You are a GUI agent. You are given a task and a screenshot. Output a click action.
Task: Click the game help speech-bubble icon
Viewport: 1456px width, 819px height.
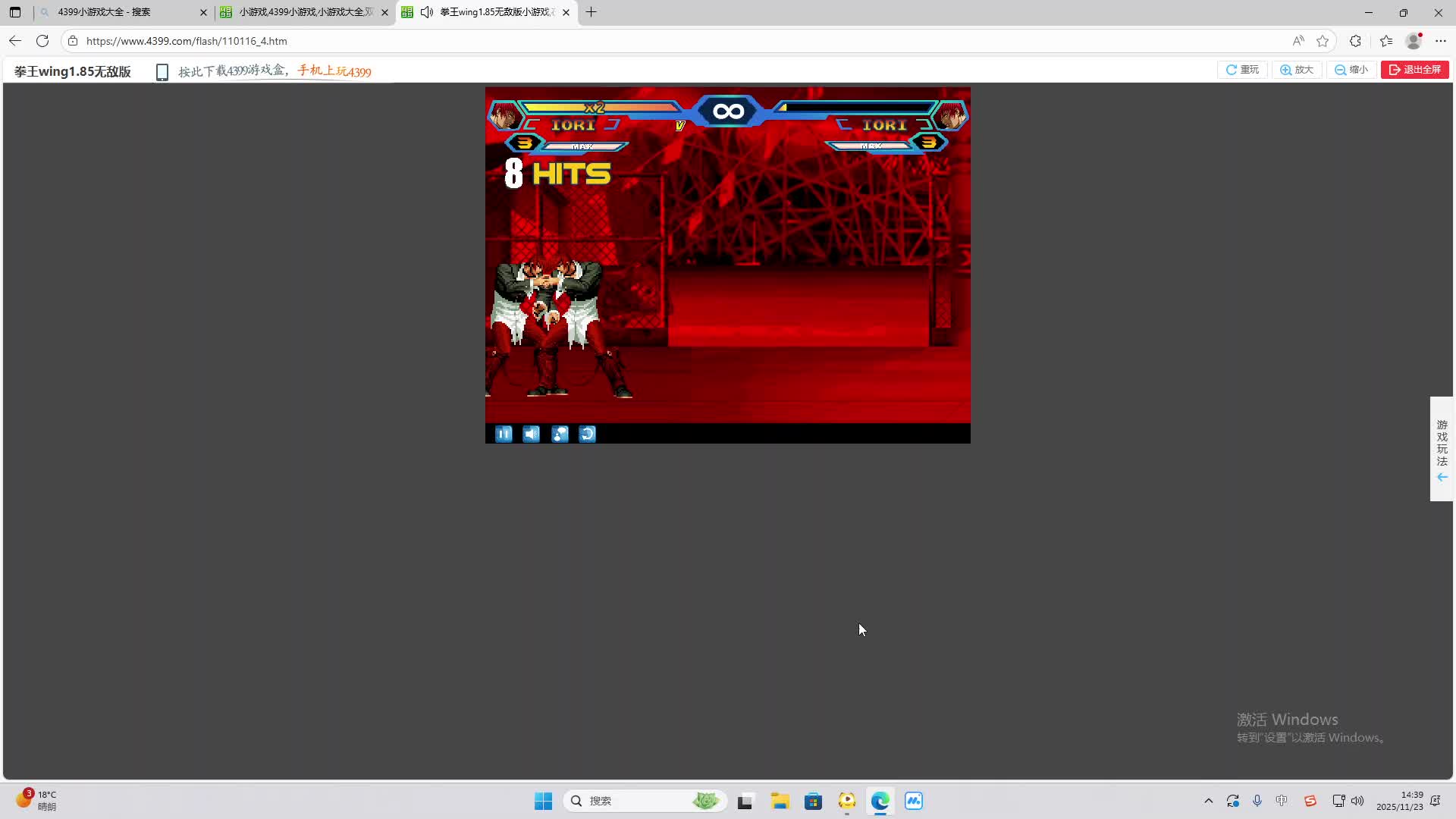(x=560, y=434)
